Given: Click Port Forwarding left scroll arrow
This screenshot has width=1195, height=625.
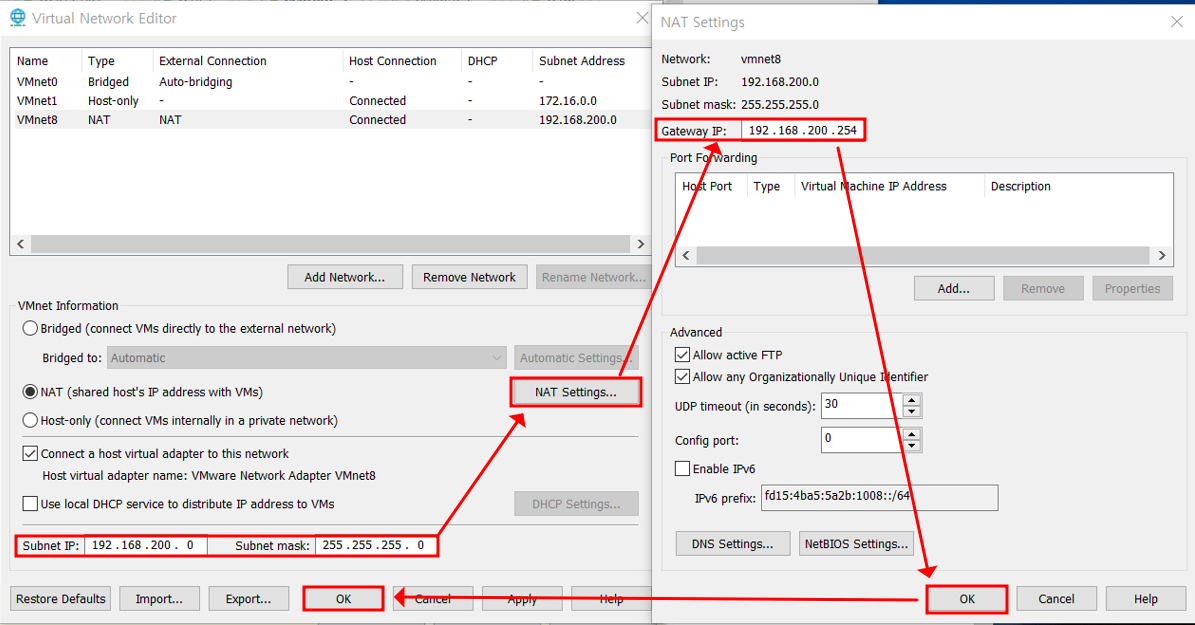Looking at the screenshot, I should (x=686, y=255).
